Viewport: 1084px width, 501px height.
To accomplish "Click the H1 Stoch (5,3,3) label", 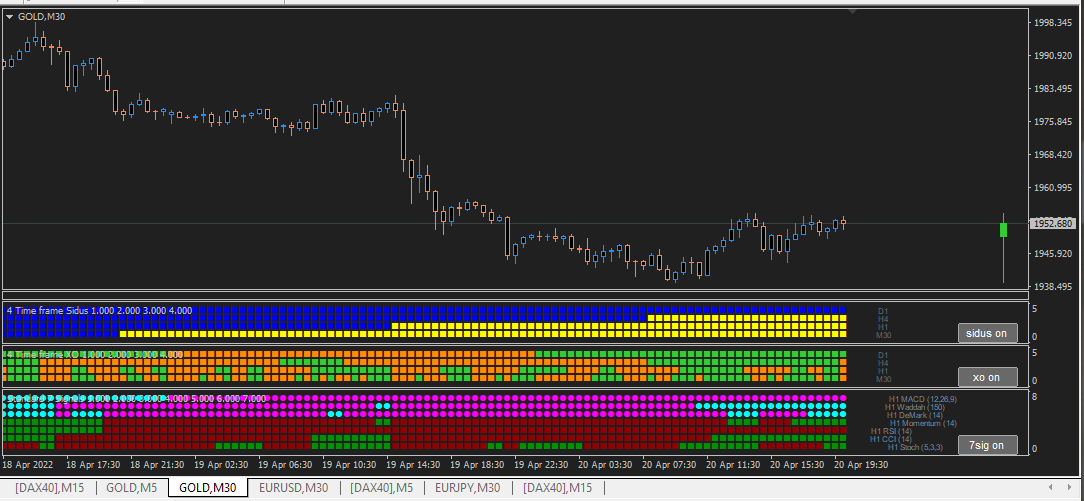I will point(917,447).
